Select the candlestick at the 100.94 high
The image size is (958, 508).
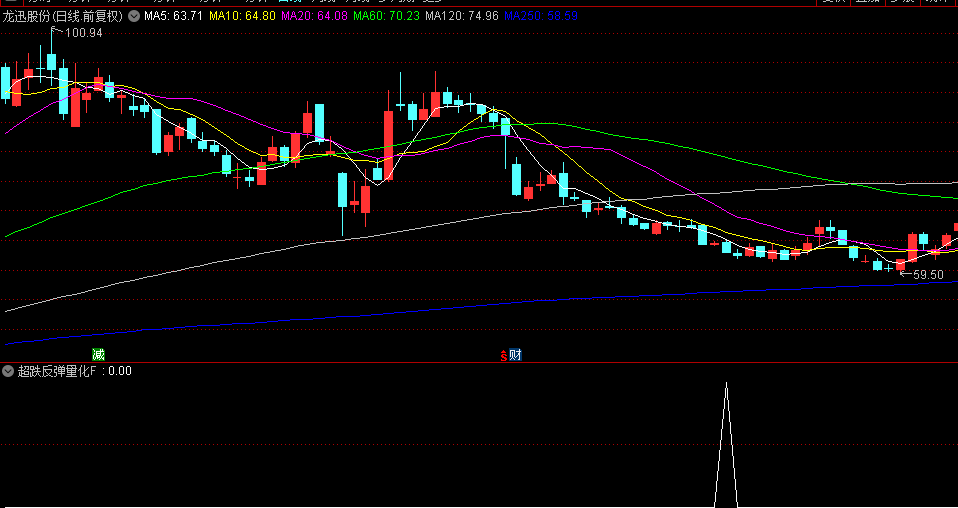click(x=51, y=62)
